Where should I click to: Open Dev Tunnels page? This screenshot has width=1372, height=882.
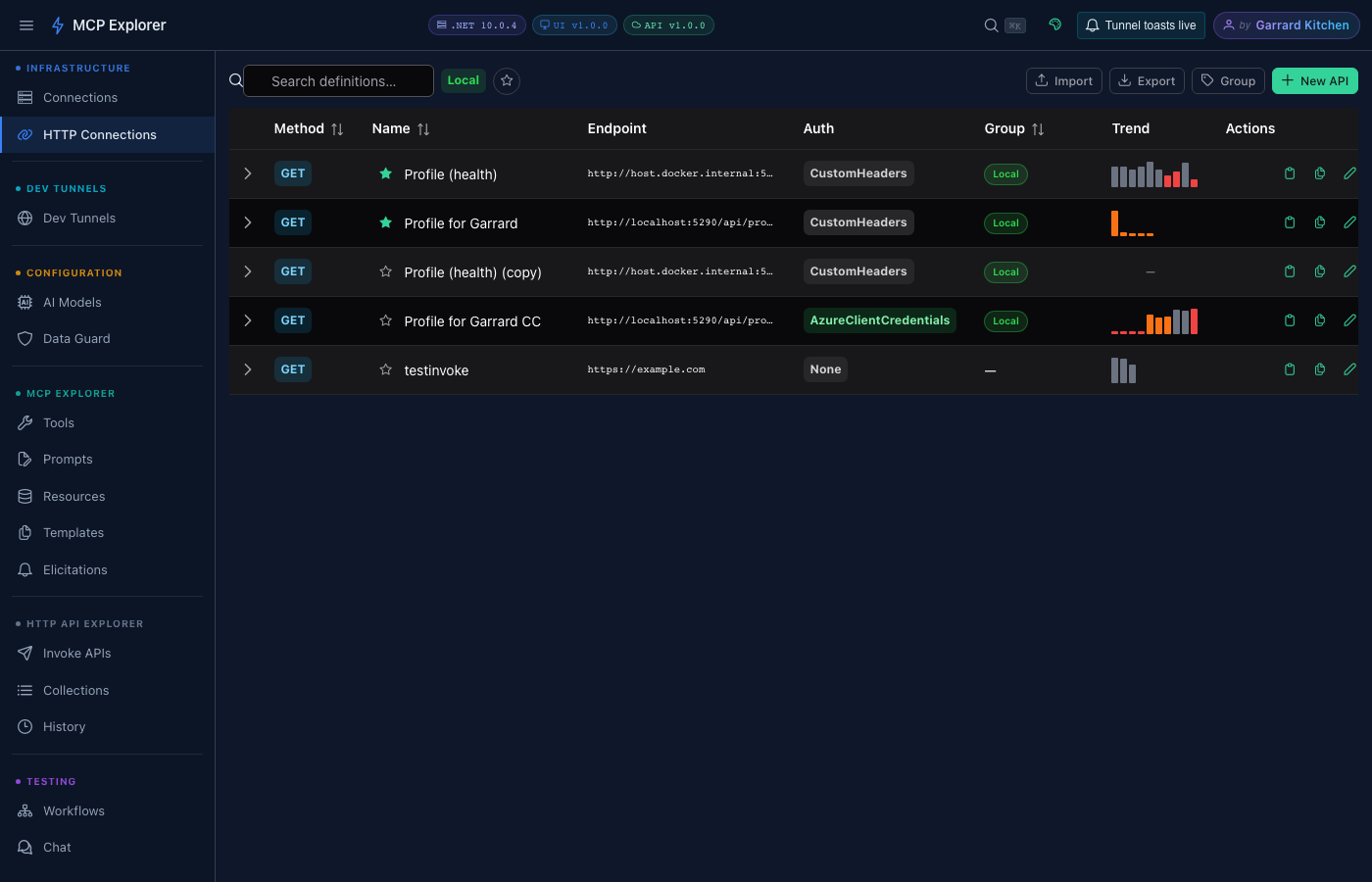pos(107,219)
